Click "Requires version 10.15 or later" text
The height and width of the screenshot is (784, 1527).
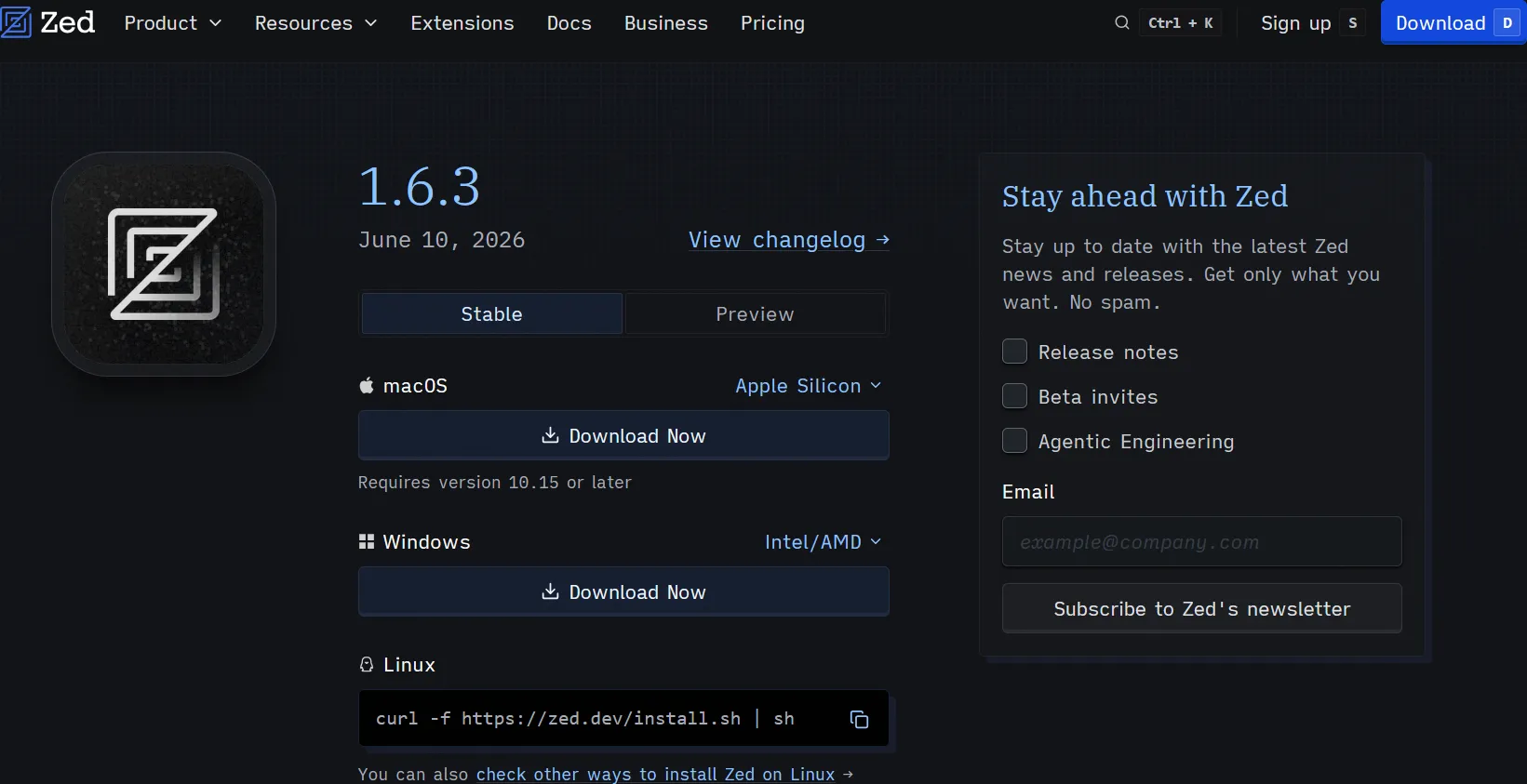[x=495, y=483]
